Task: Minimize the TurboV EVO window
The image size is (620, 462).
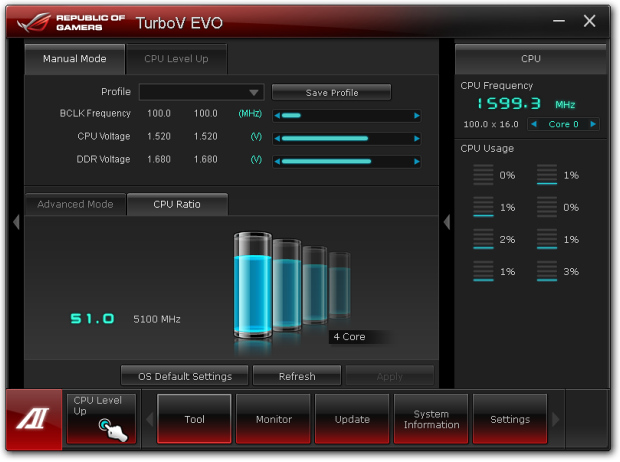Action: click(559, 21)
